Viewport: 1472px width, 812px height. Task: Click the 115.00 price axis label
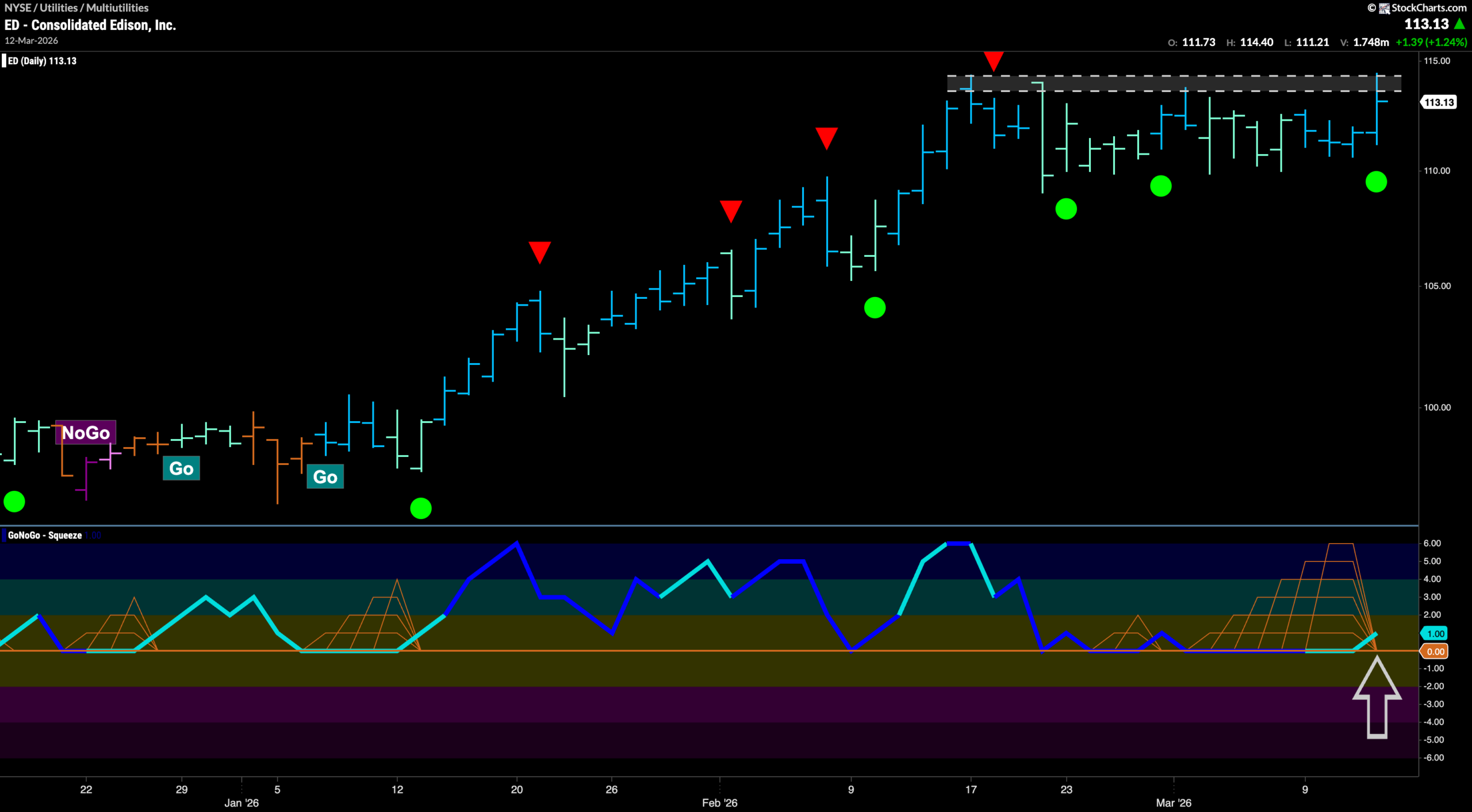tap(1436, 61)
